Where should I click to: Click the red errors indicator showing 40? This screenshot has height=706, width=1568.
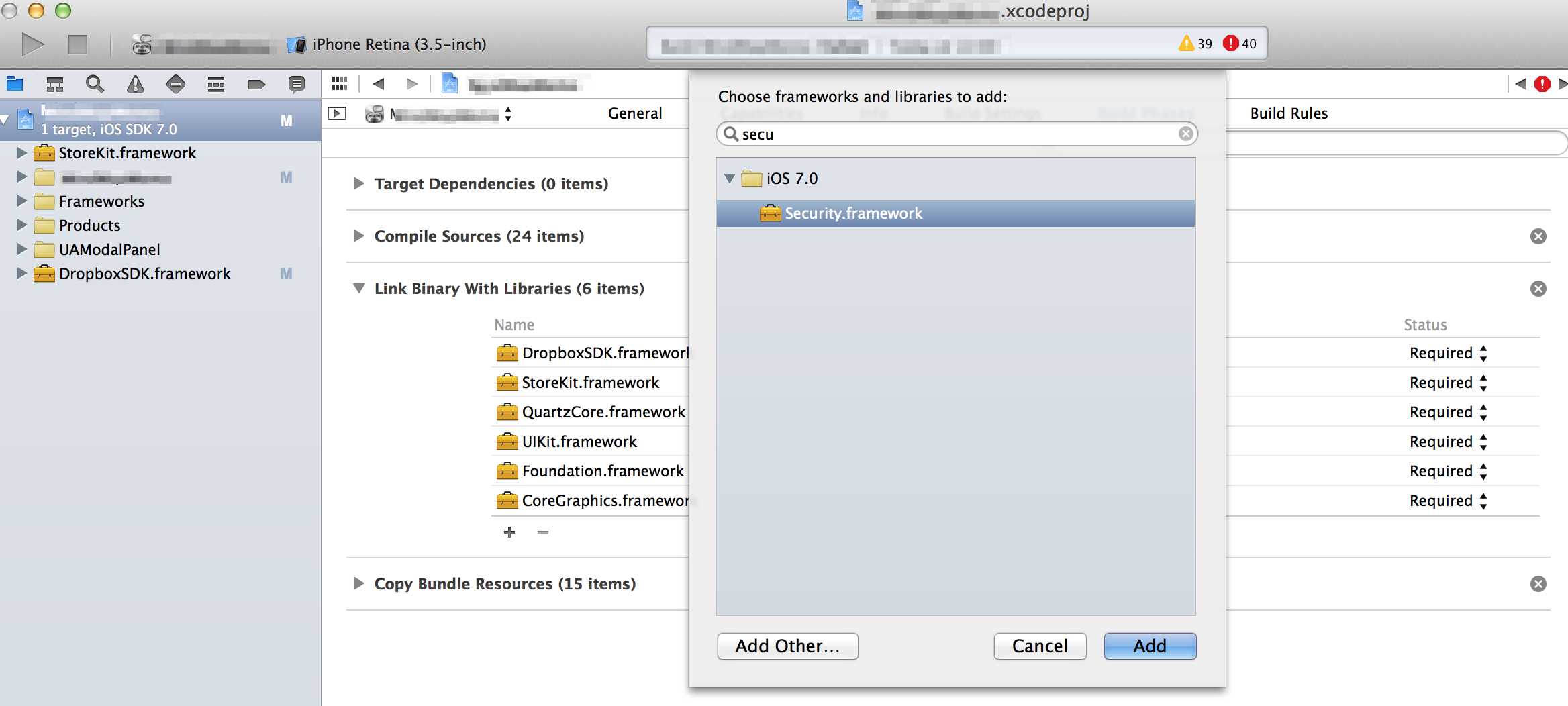(1239, 44)
